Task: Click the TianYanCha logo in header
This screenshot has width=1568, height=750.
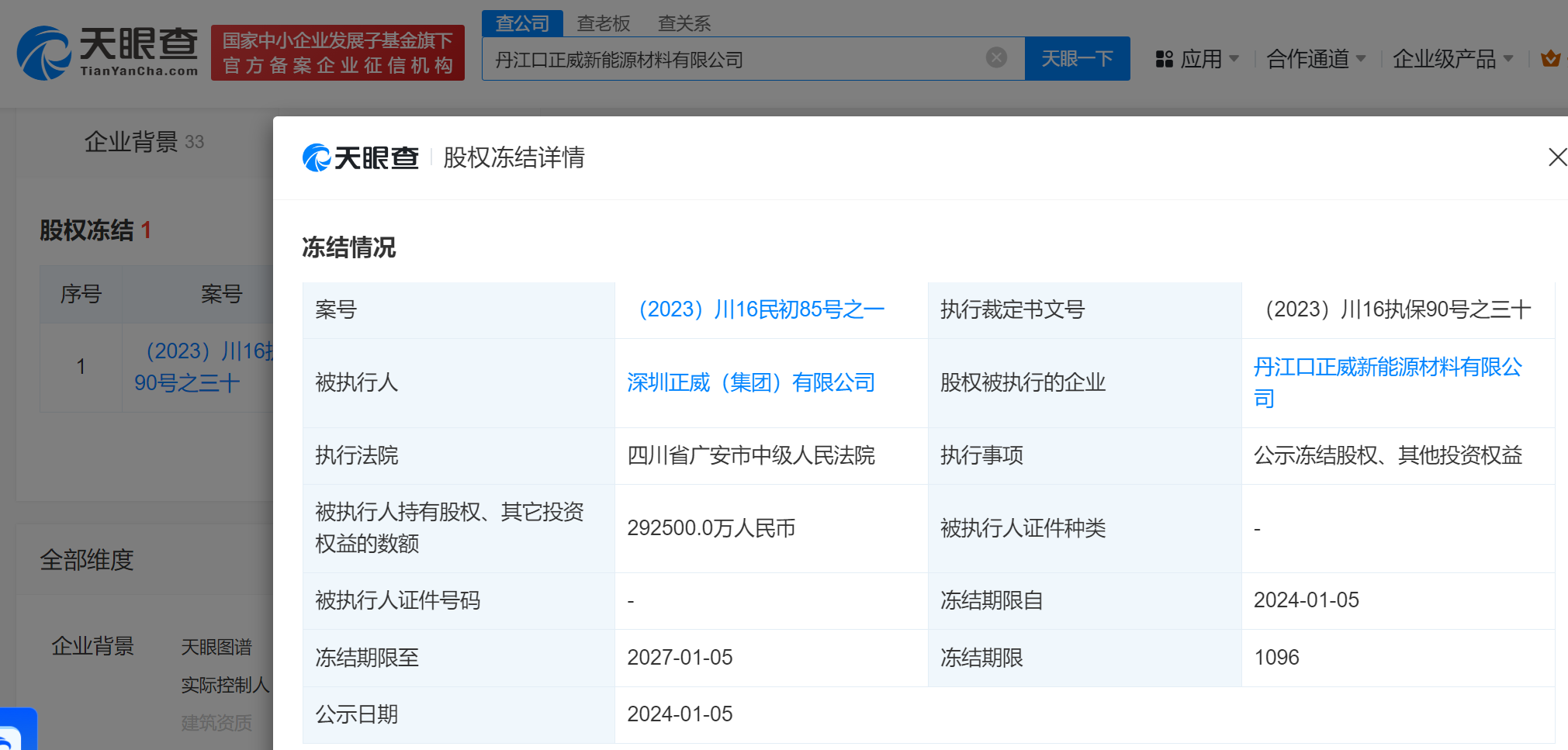Action: pyautogui.click(x=107, y=53)
